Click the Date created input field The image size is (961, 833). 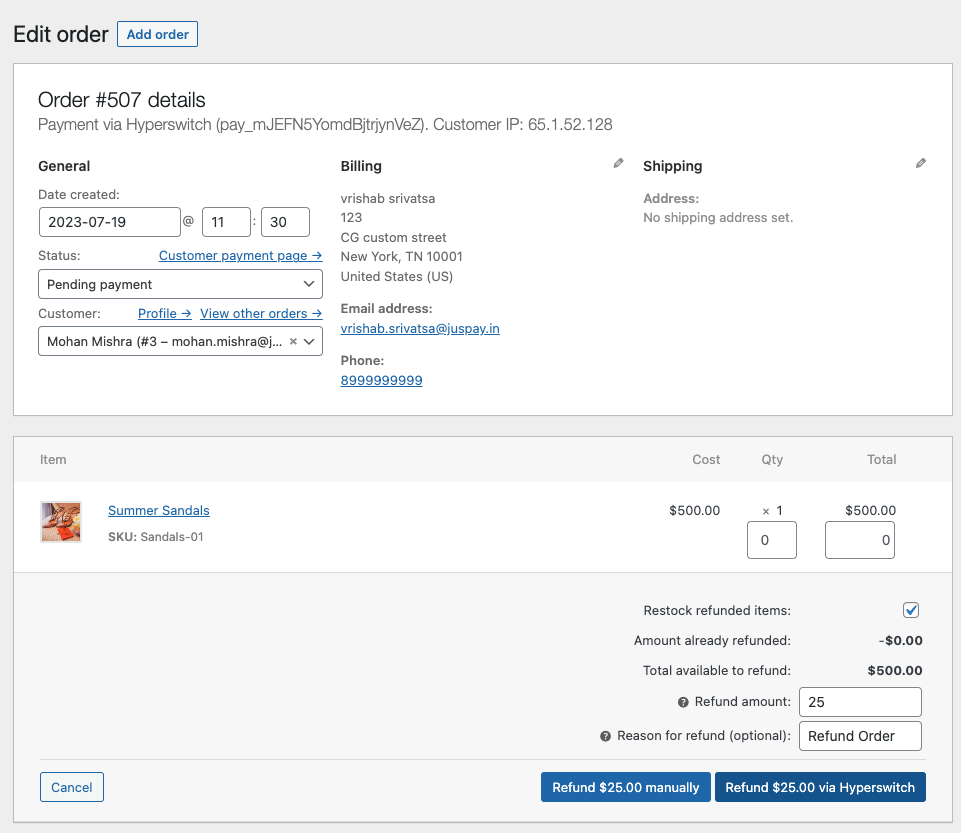click(110, 222)
